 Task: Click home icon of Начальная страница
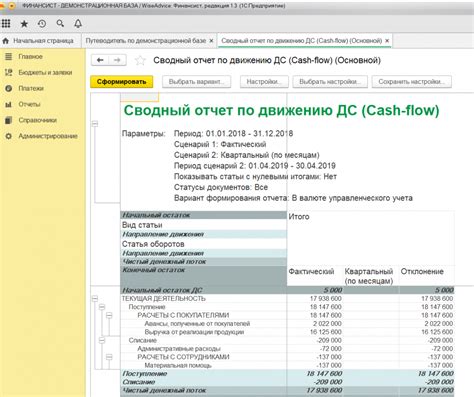pos(6,41)
